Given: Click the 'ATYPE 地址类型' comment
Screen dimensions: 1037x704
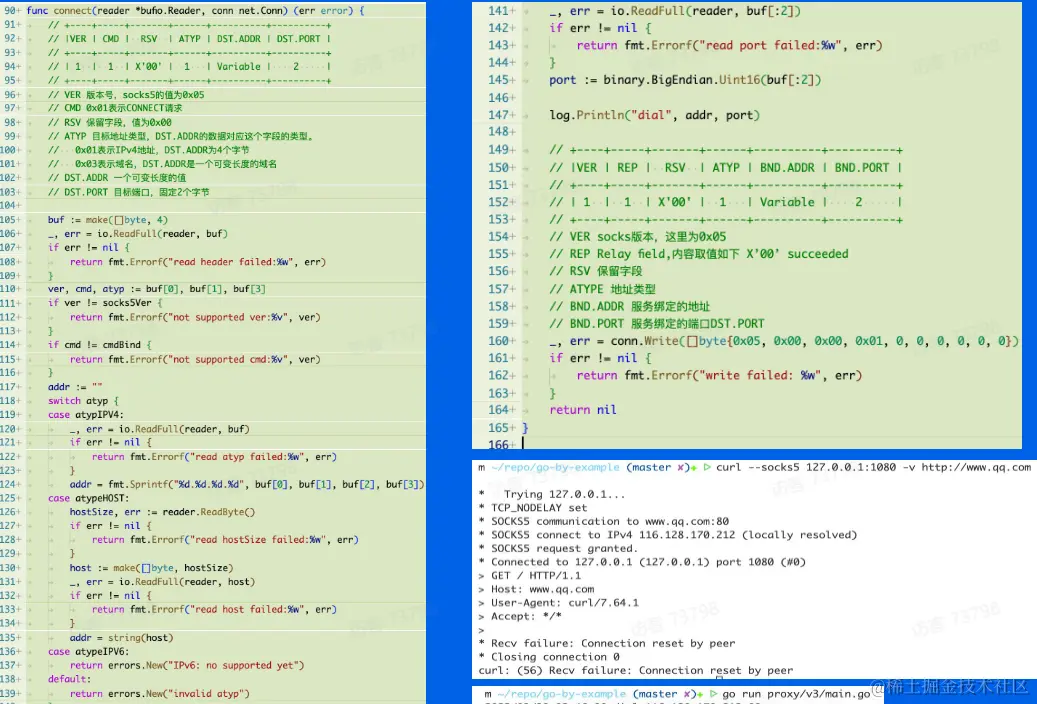Looking at the screenshot, I should 602,289.
